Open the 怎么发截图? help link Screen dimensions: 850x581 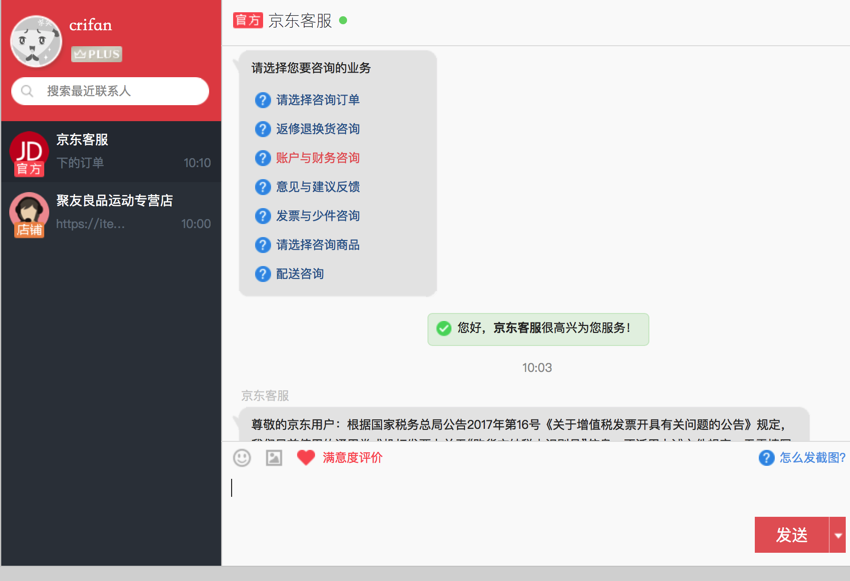tap(812, 458)
